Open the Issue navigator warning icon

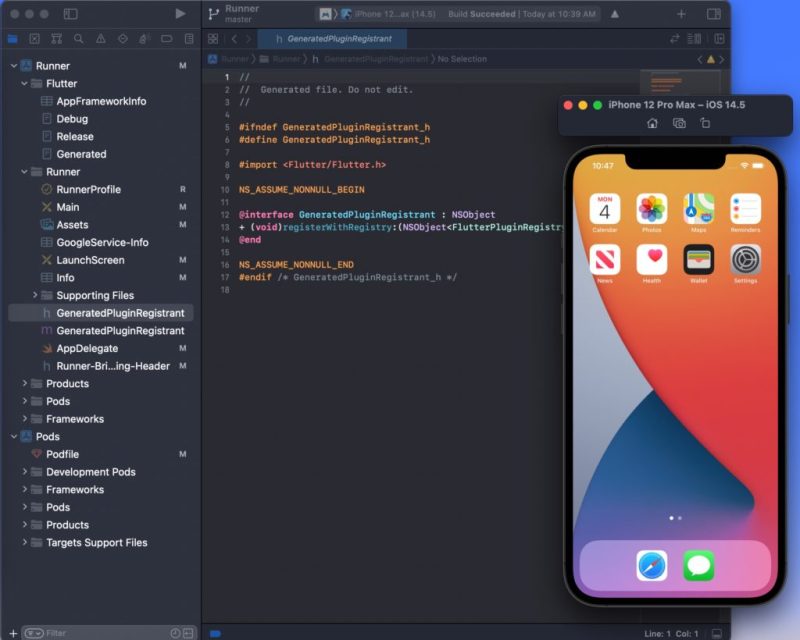click(101, 39)
